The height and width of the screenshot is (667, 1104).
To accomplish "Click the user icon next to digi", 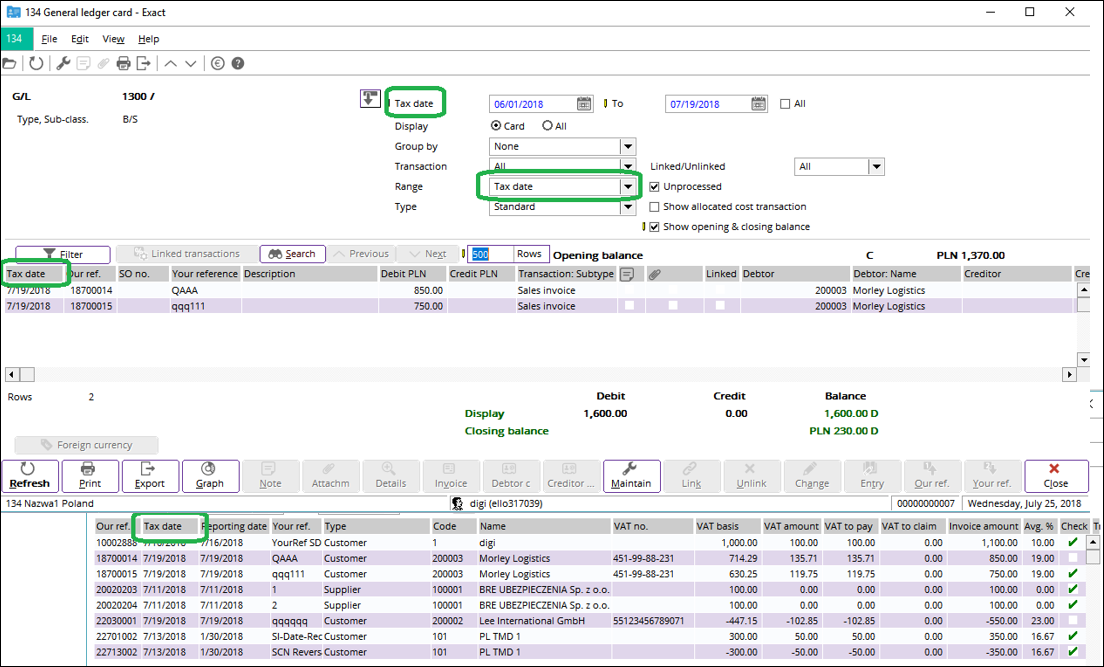I will pyautogui.click(x=458, y=504).
